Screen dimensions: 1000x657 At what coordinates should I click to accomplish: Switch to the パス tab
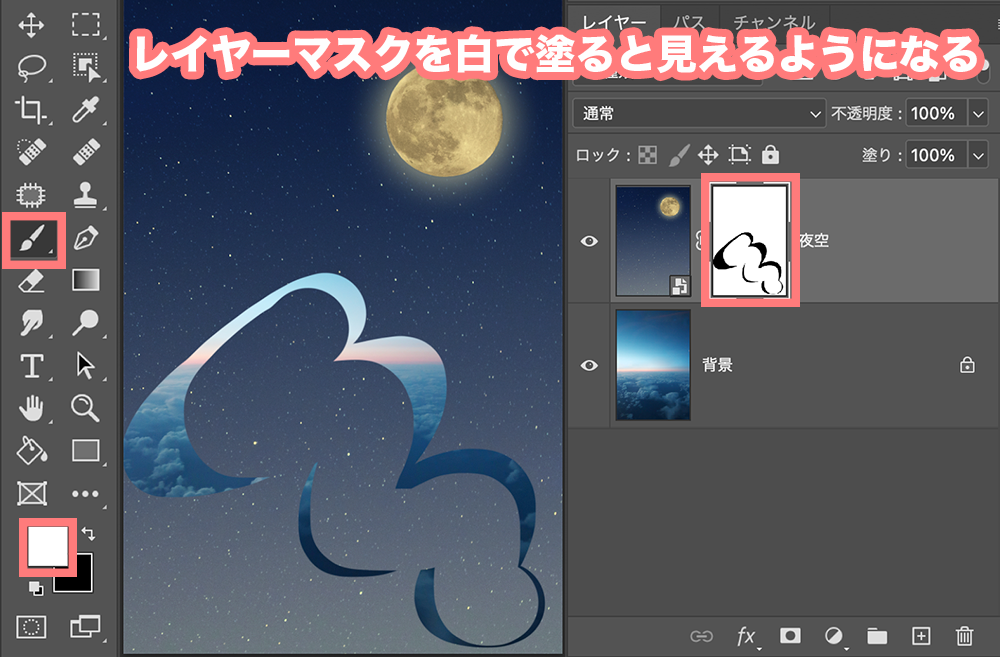click(690, 23)
